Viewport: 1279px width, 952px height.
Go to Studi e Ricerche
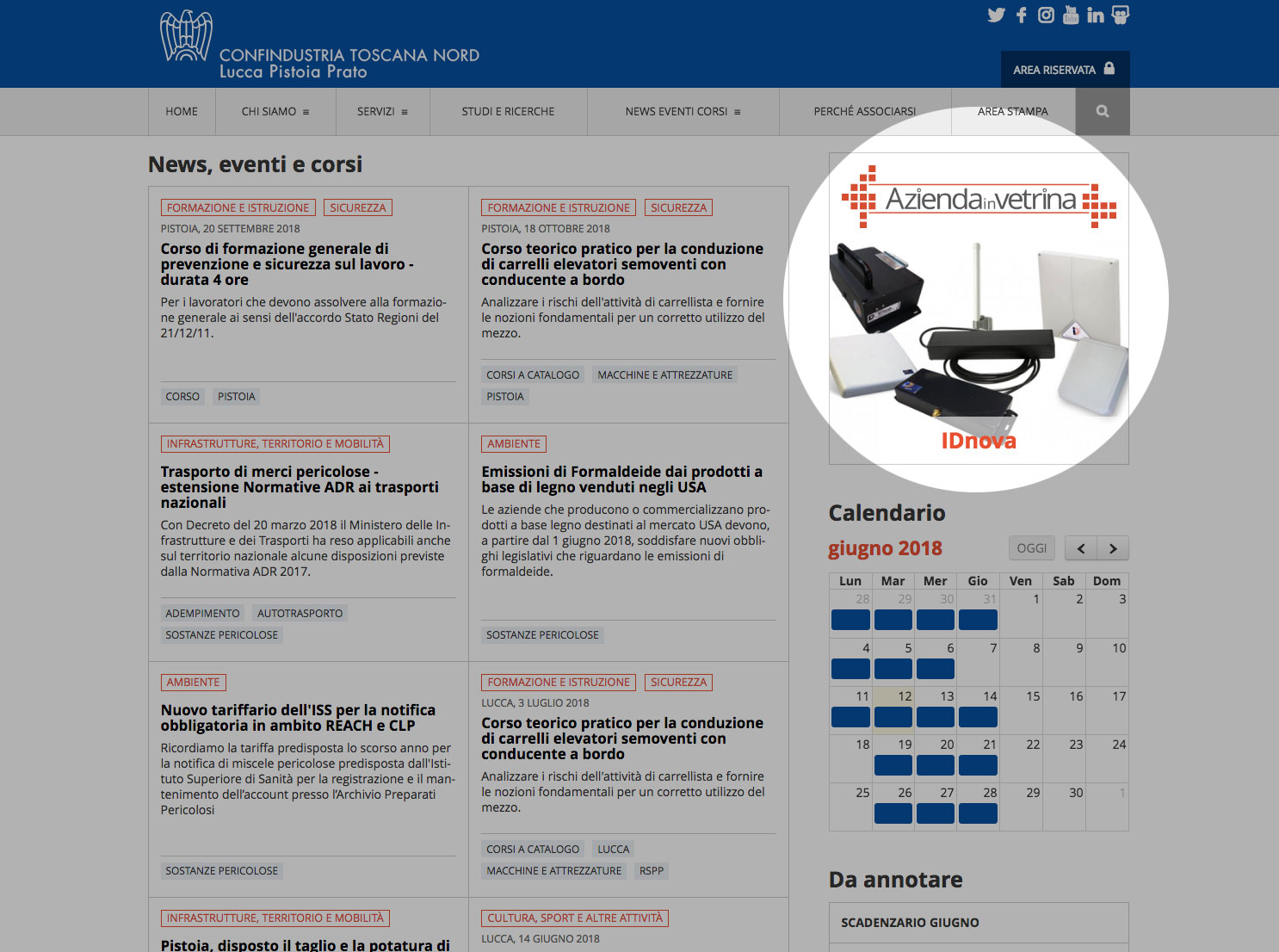[508, 111]
